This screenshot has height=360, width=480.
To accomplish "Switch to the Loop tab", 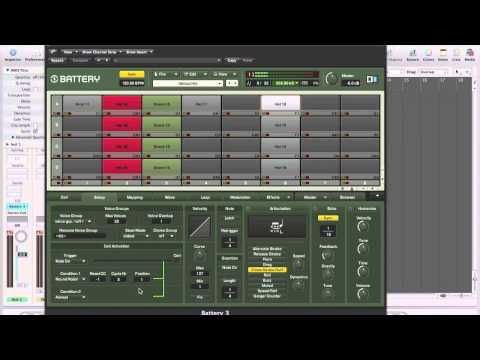I will point(205,197).
